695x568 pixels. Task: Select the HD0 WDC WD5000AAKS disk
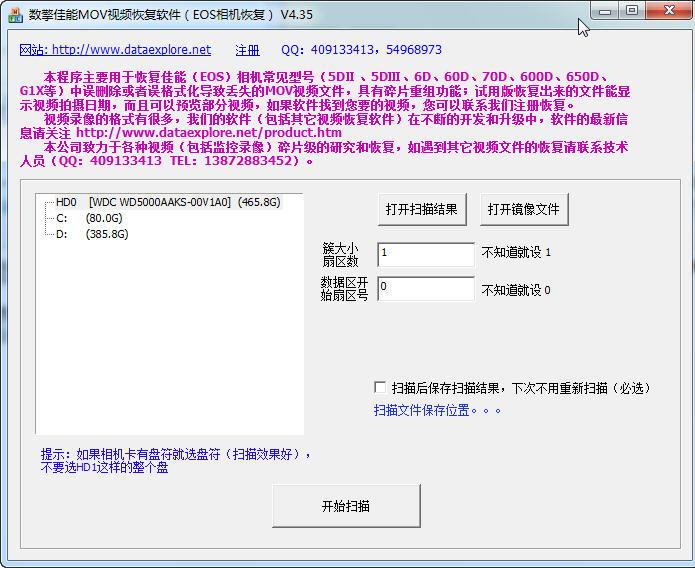click(x=168, y=202)
